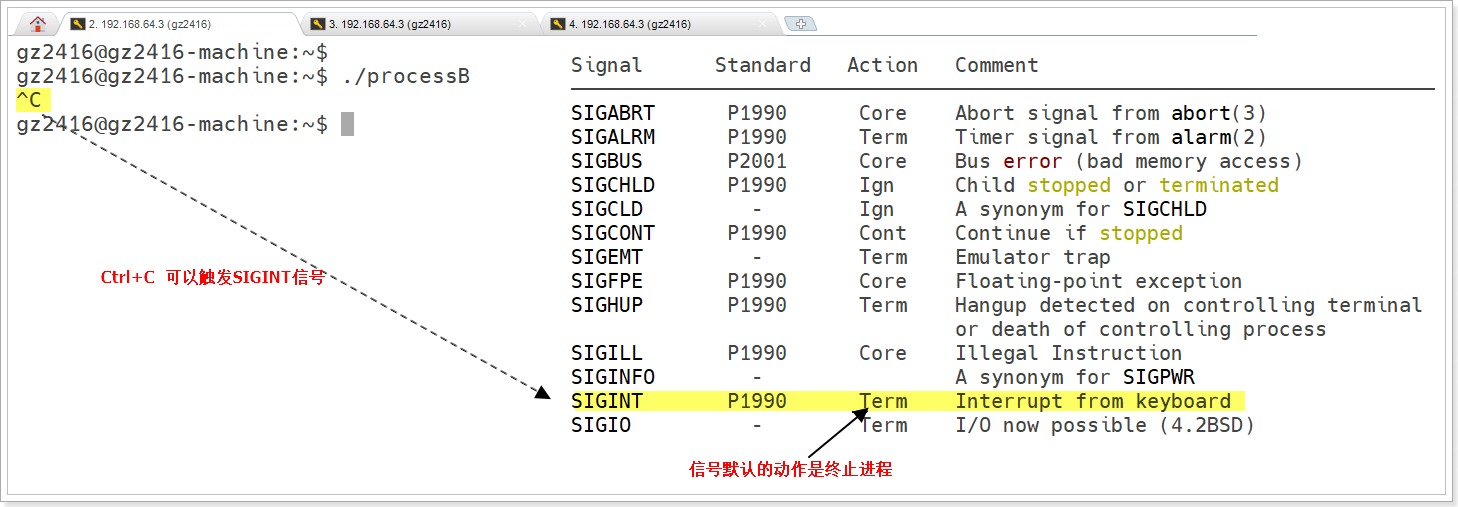Screen dimensions: 1458x507
Task: Click the Signal column header
Action: tap(606, 65)
